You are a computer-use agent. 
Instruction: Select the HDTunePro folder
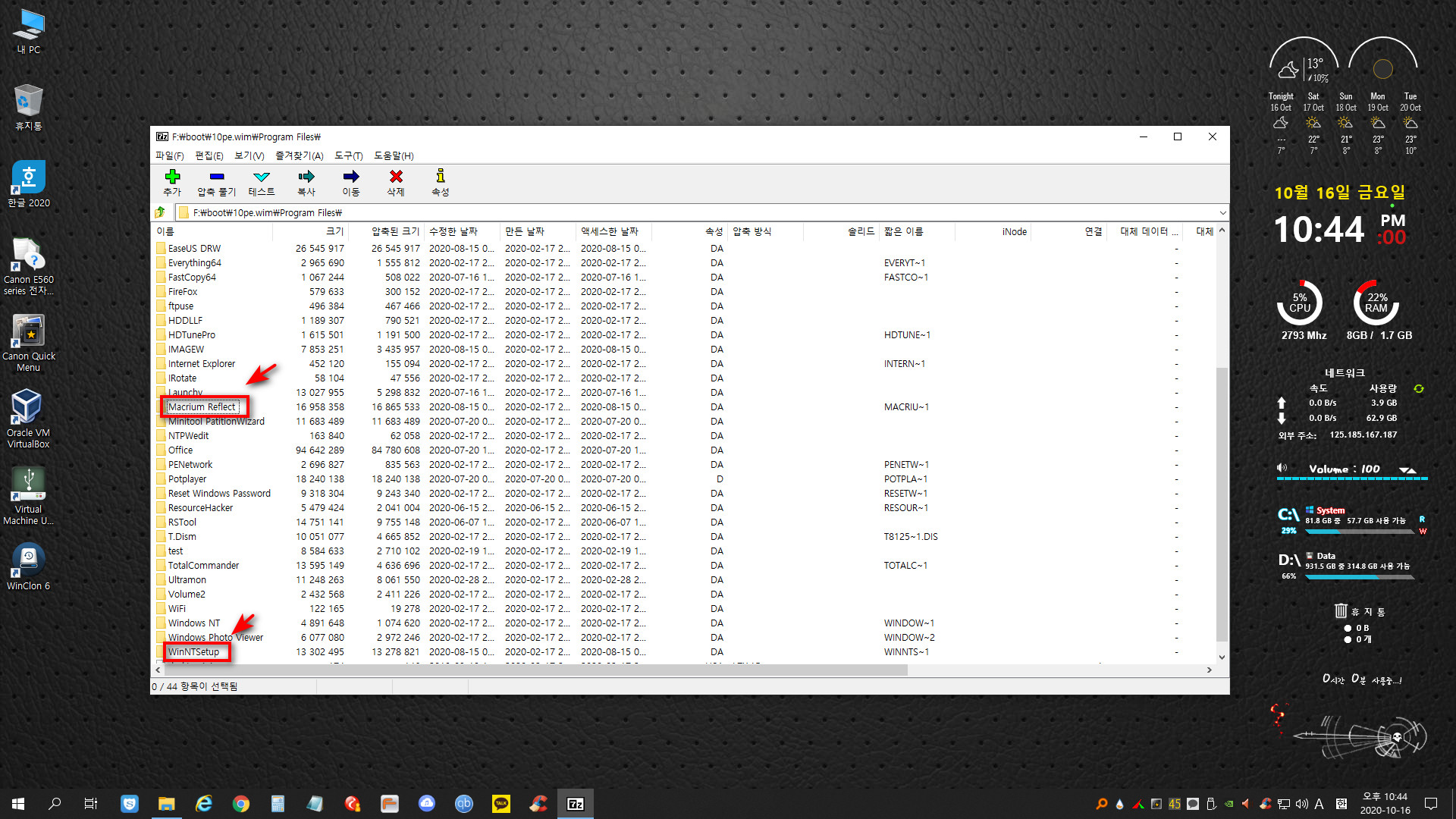(192, 335)
